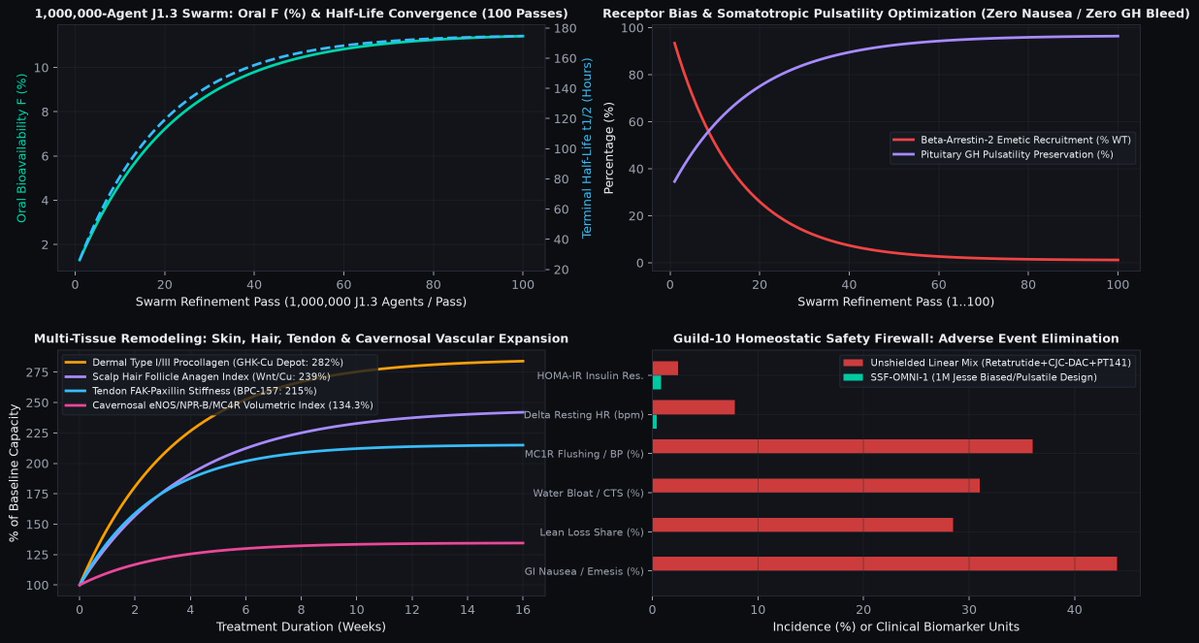1199x643 pixels.
Task: Click orange line sample beside Dermal Procollagen legend
Action: click(76, 362)
